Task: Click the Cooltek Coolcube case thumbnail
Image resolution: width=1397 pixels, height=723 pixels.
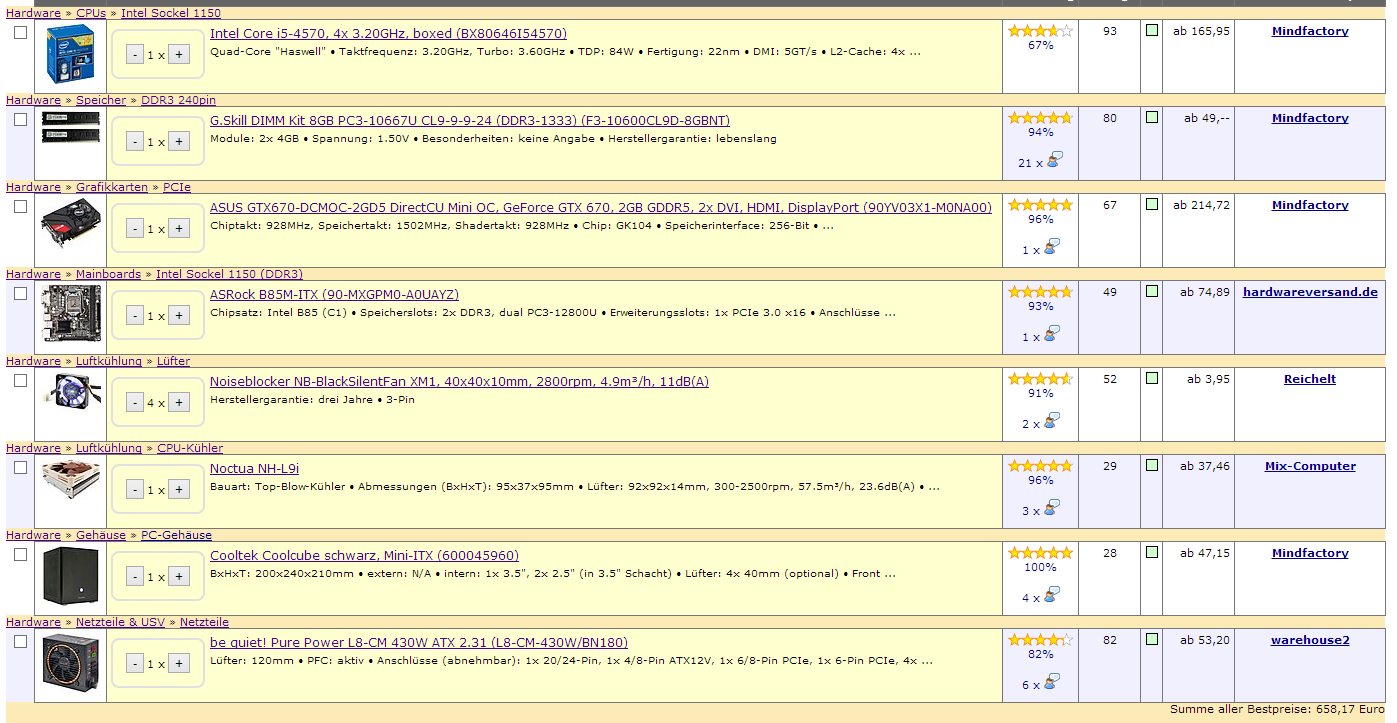Action: pyautogui.click(x=71, y=577)
